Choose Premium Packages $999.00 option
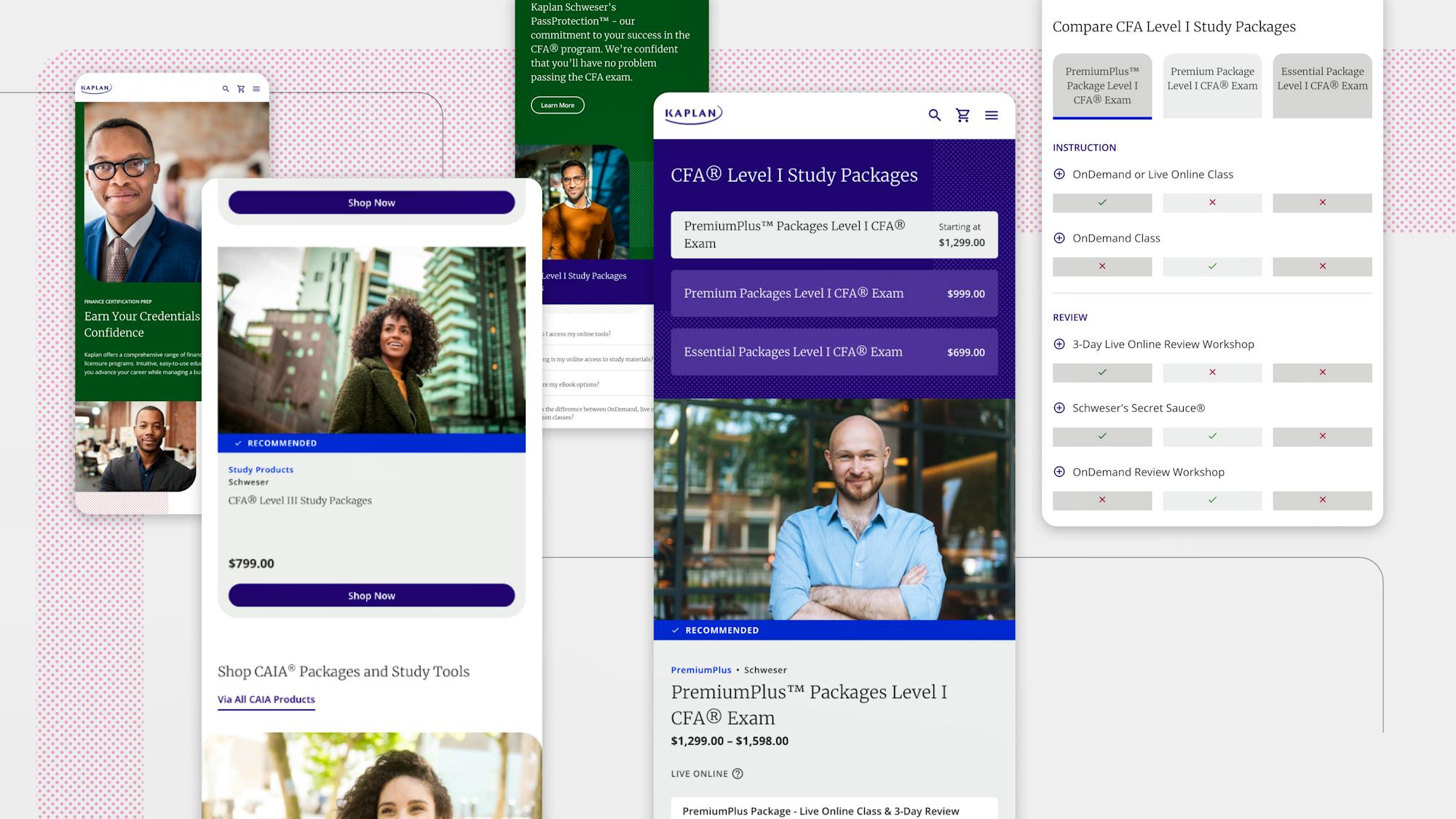The width and height of the screenshot is (1456, 819). click(834, 293)
